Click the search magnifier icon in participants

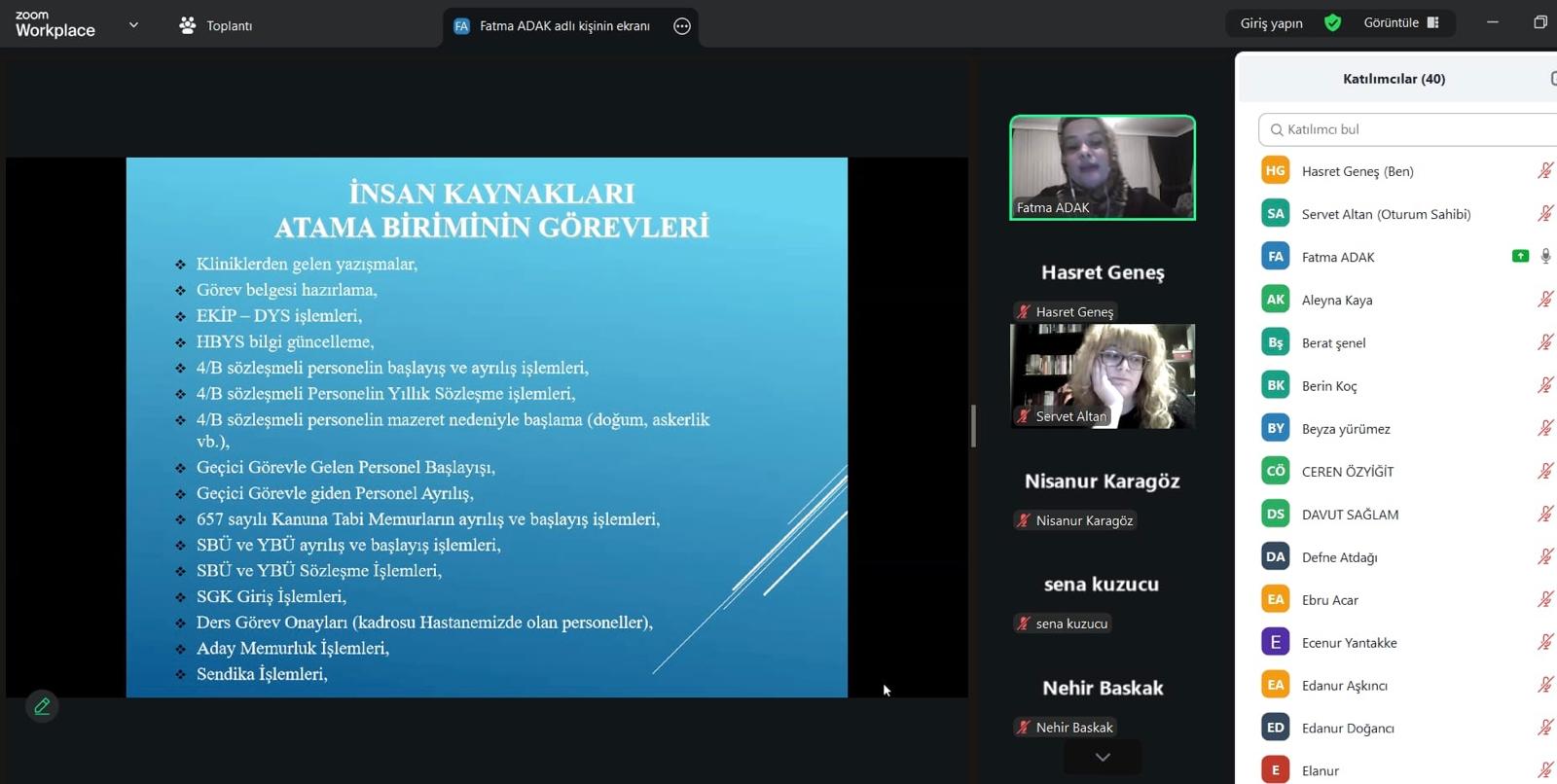coord(1277,129)
